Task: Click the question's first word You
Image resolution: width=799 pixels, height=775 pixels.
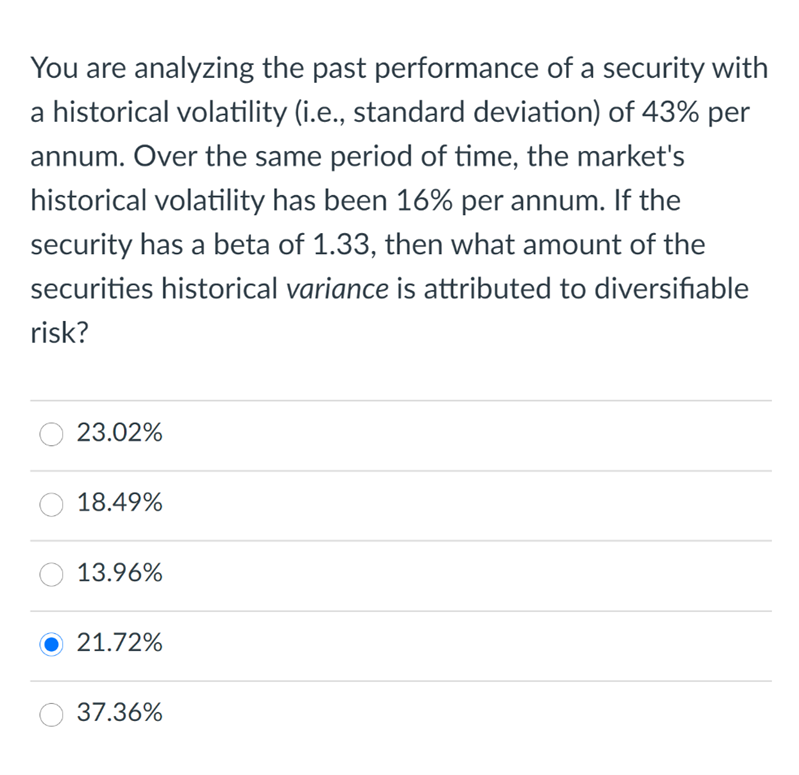Action: (x=54, y=68)
